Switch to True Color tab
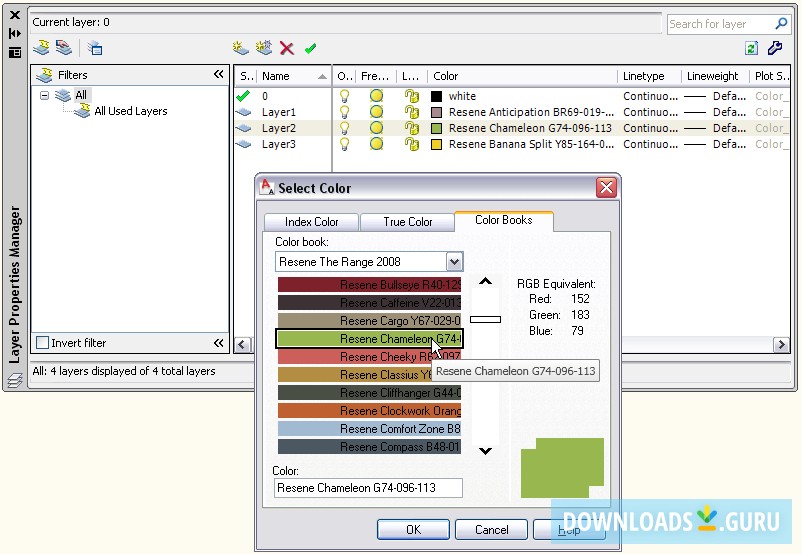Viewport: 802px width, 554px height. point(408,222)
